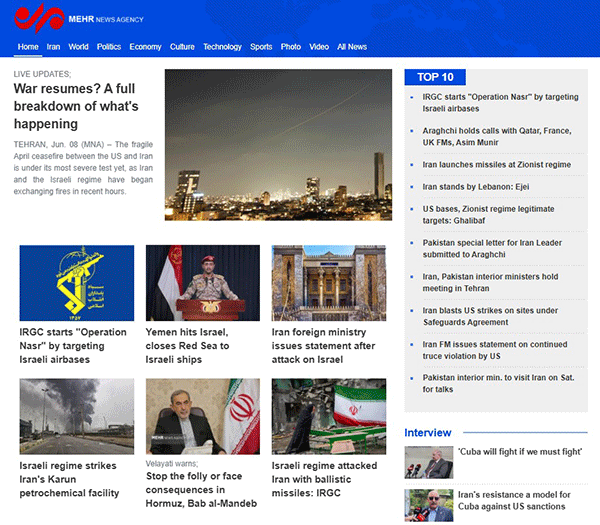Open 'Pakistan interior min. to visit Iran'
The image size is (600, 525).
tap(499, 383)
